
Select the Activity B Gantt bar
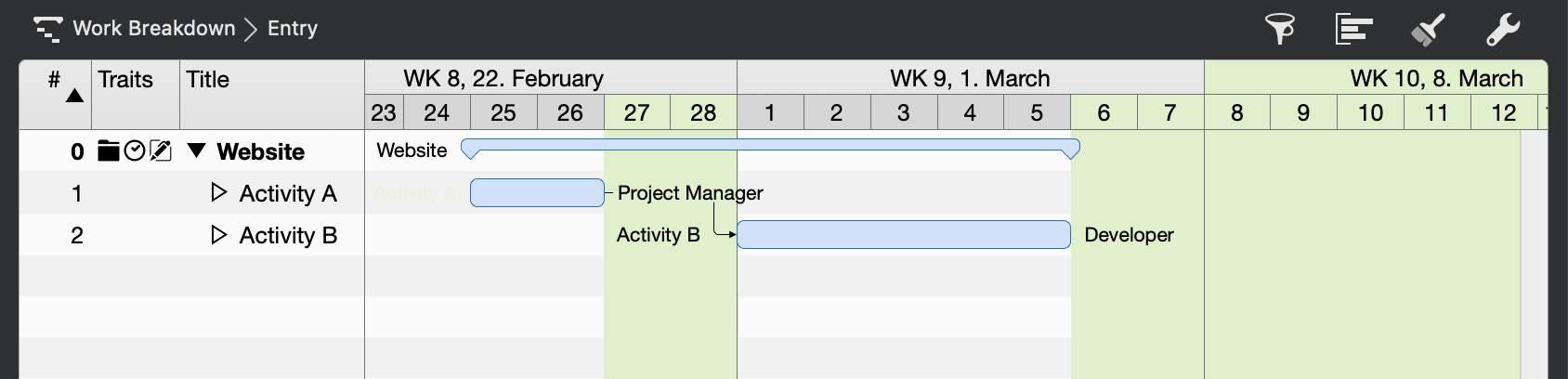click(903, 234)
